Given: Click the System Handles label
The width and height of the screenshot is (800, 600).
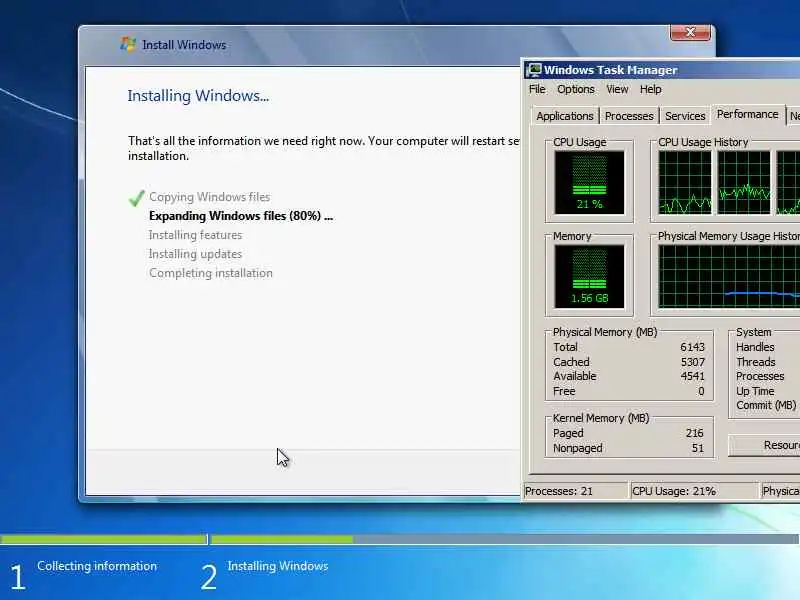Looking at the screenshot, I should click(755, 347).
